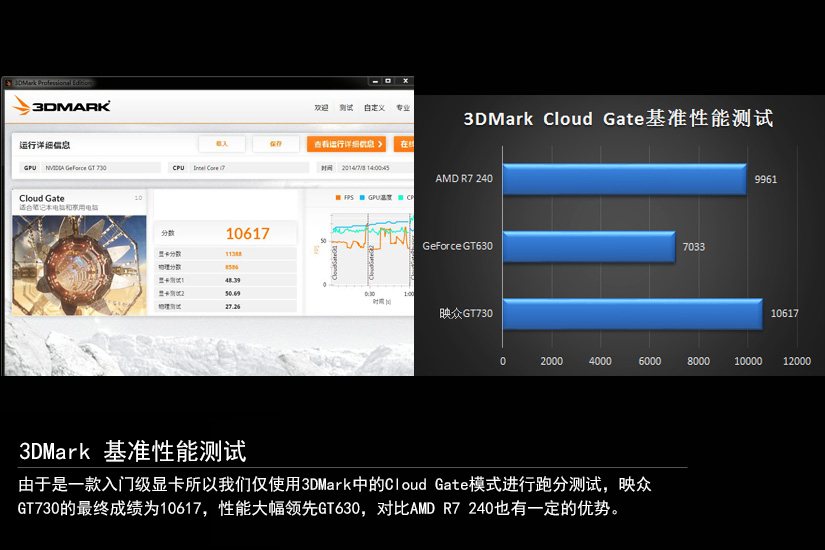Switch to the 测试 tab
Viewport: 825px width, 550px height.
coord(346,107)
